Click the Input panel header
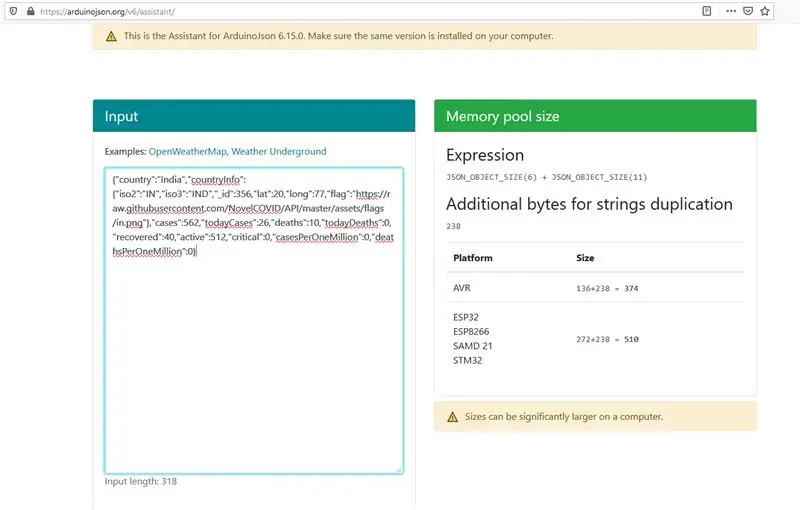 pos(254,116)
